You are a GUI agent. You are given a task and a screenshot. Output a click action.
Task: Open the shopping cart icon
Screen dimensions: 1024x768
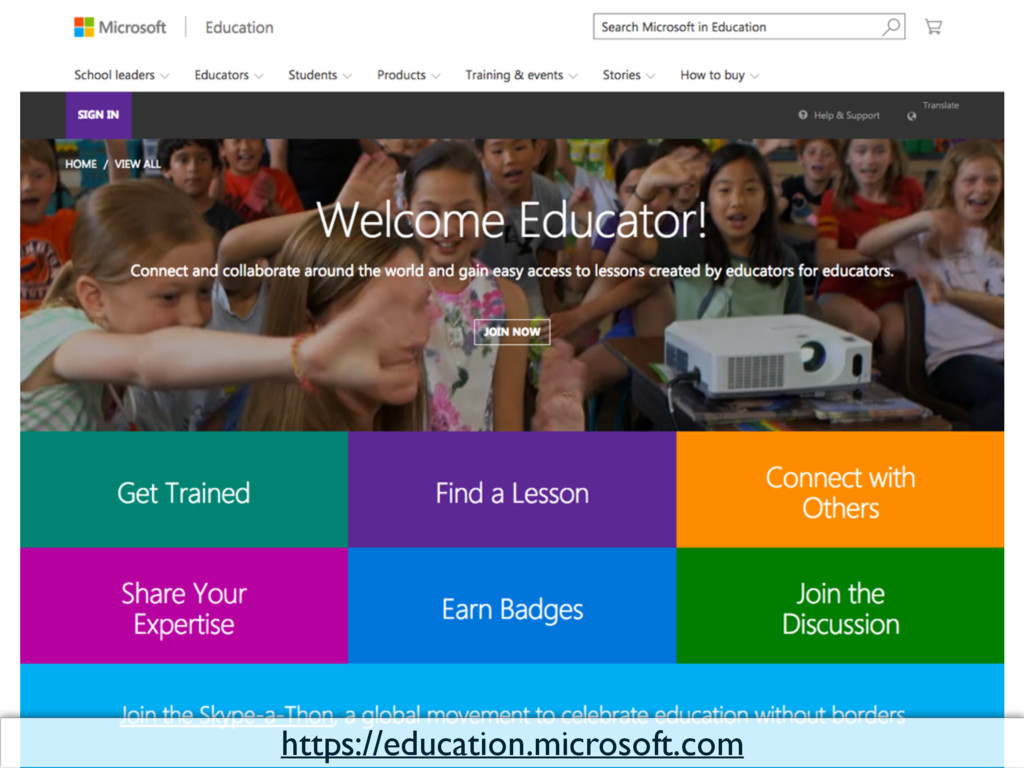pos(933,27)
